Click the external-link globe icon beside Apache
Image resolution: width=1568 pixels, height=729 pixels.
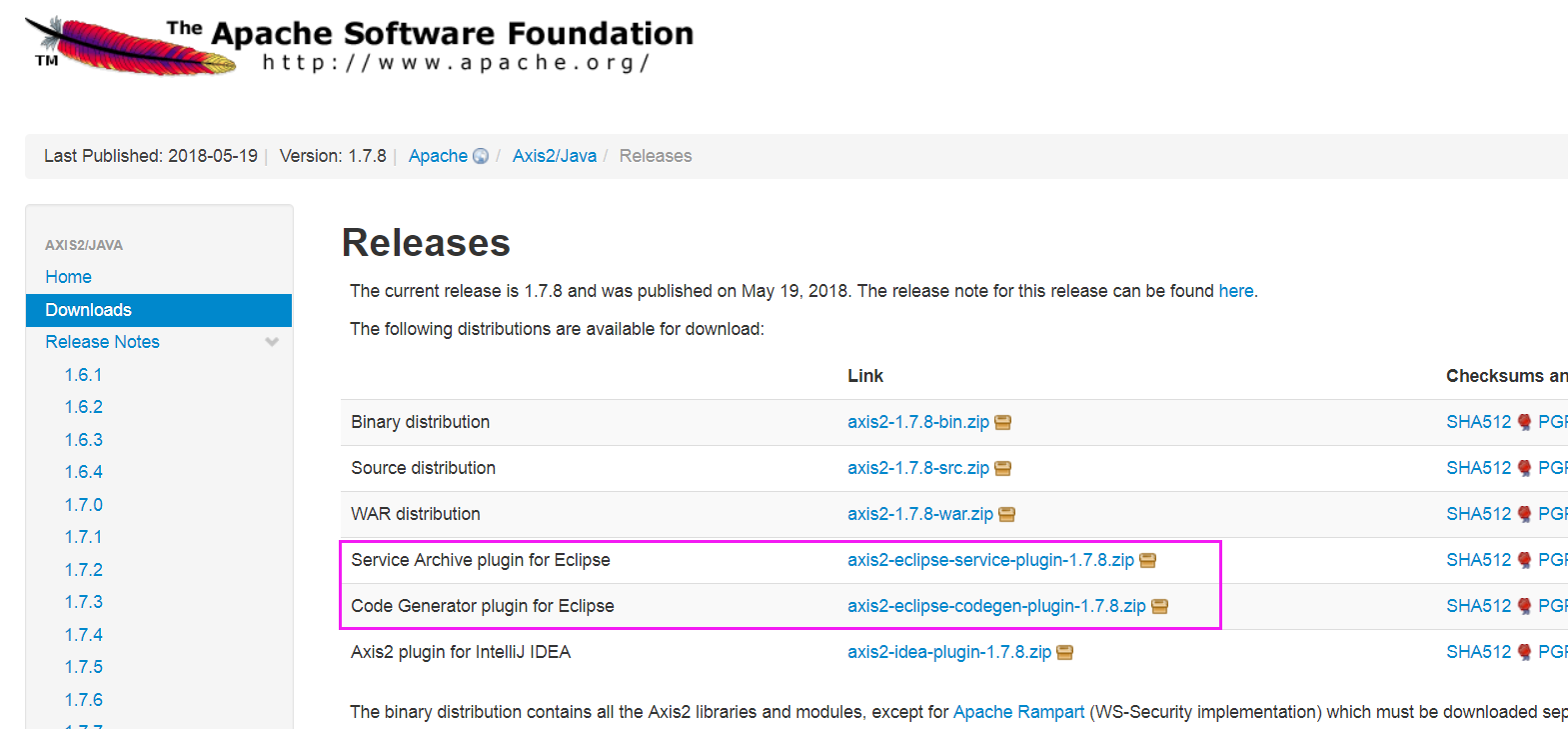(481, 156)
